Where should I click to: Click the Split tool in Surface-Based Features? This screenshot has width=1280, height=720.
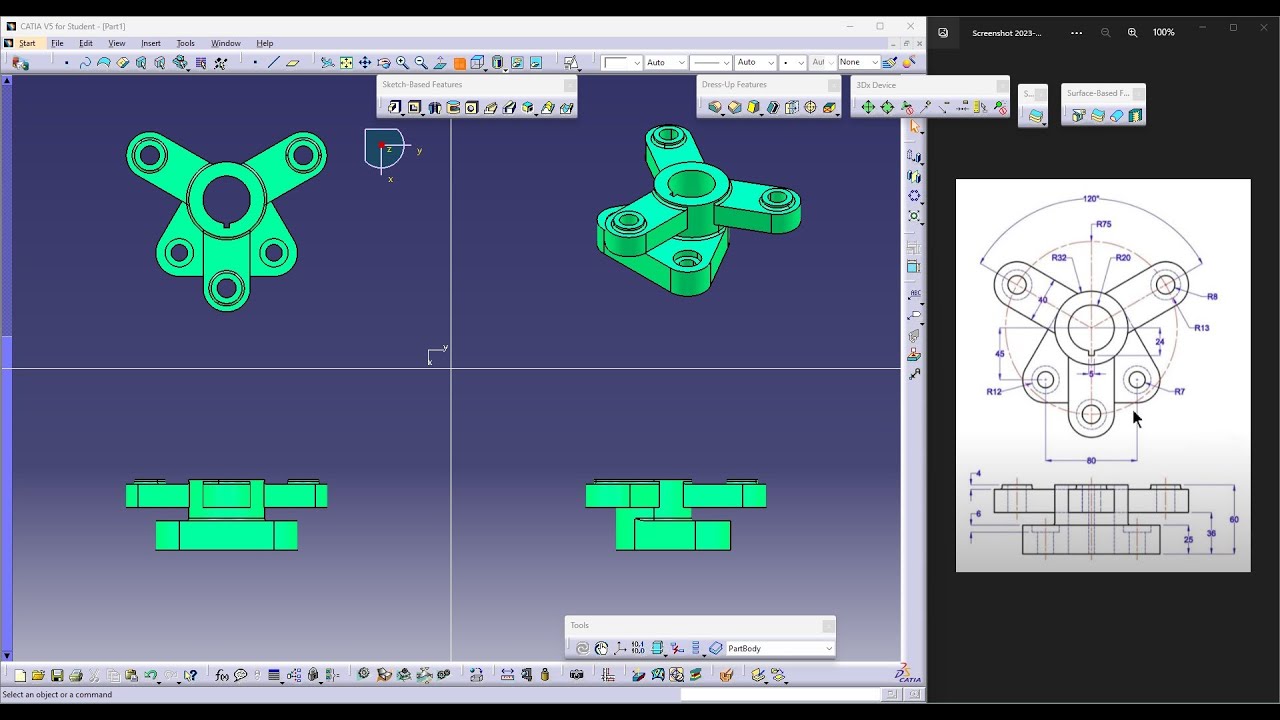[1079, 115]
